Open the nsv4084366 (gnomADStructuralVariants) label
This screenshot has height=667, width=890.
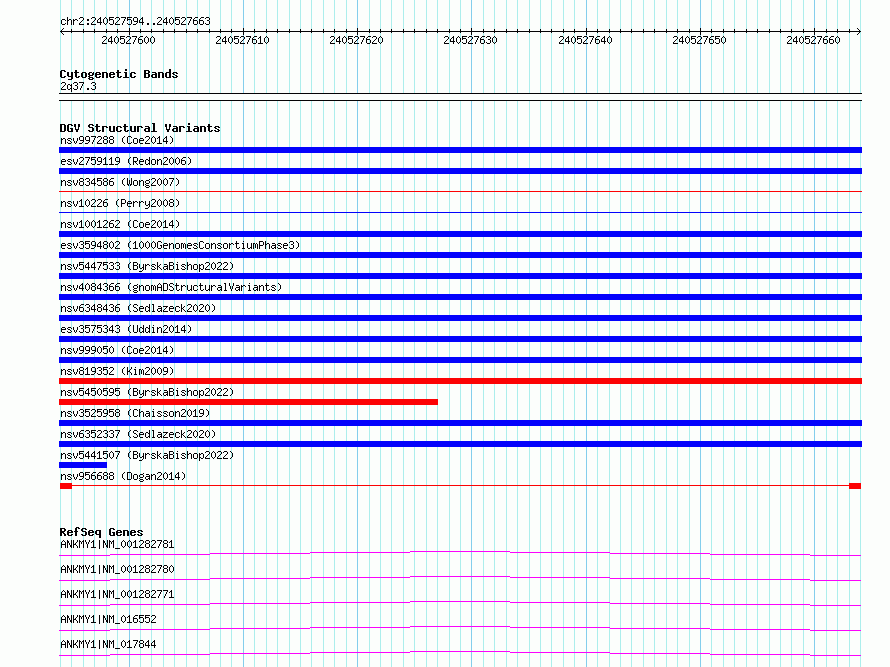(x=171, y=287)
